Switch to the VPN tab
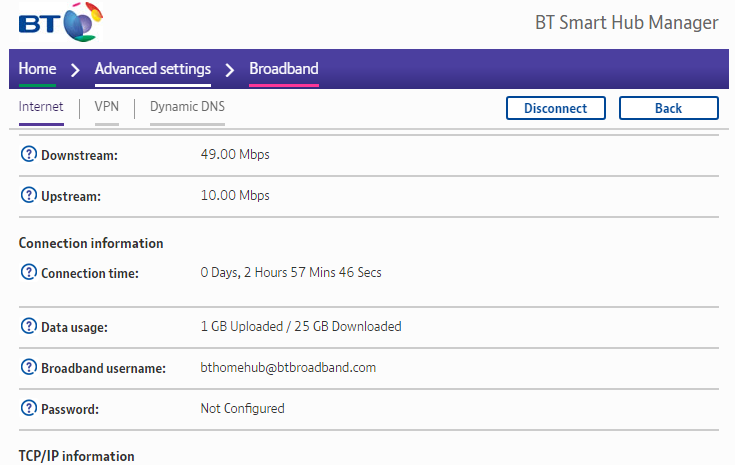735x465 pixels. coord(107,106)
